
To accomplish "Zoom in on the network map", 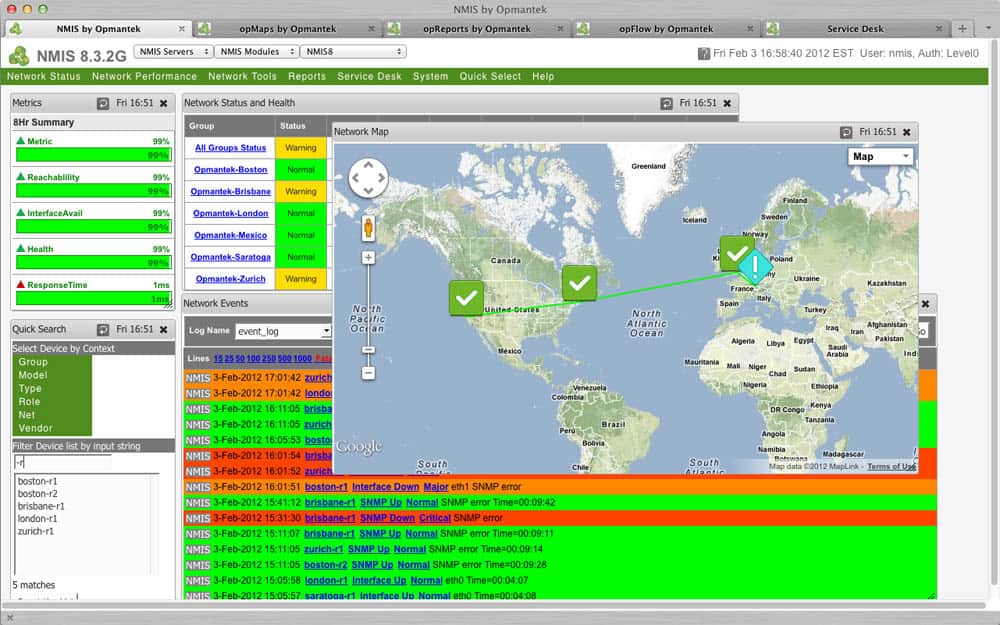I will click(368, 258).
